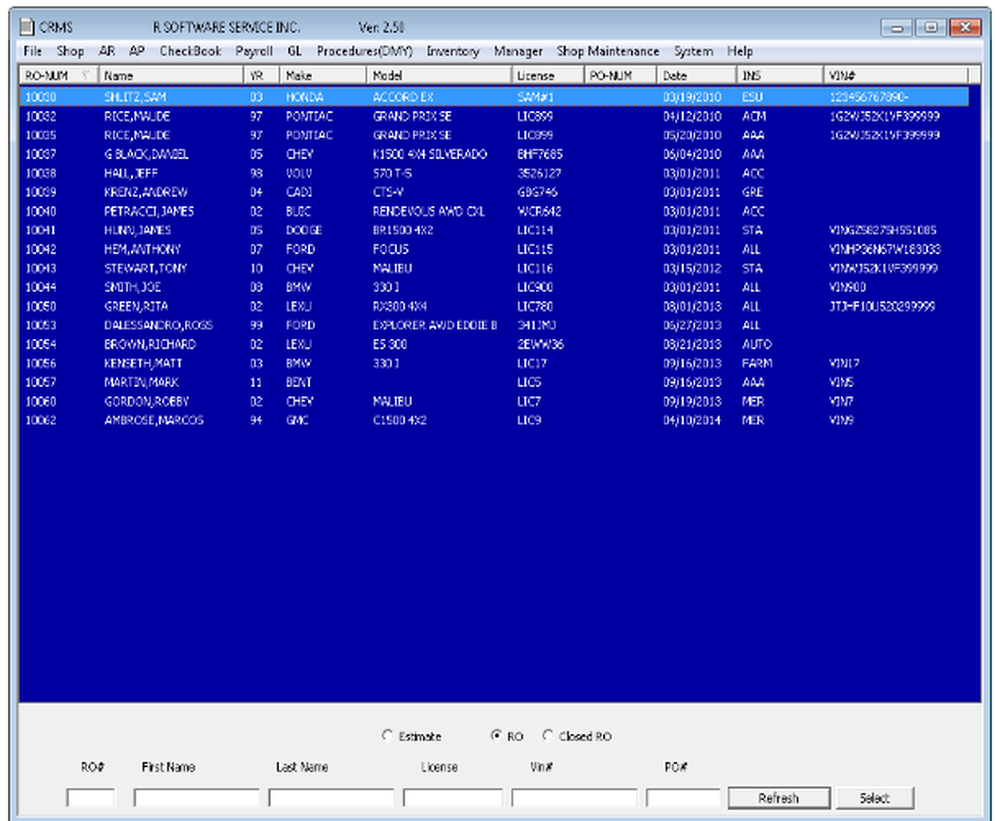Click VIN JTJHF10U520299999 cell
Screen dimensions: 1000x821
[x=882, y=306]
